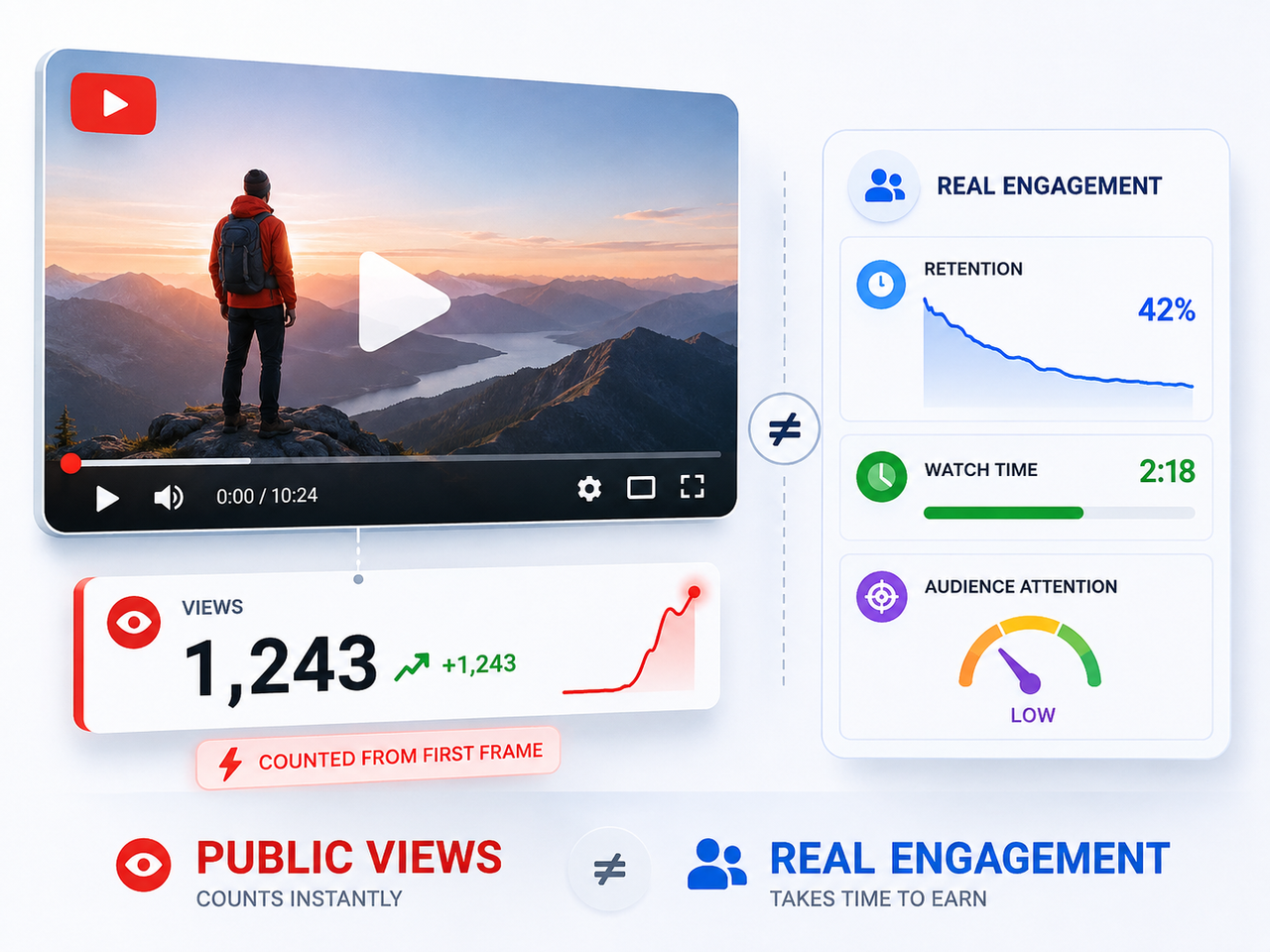Click the large center play button
Viewport: 1270px width, 952px height.
403,301
